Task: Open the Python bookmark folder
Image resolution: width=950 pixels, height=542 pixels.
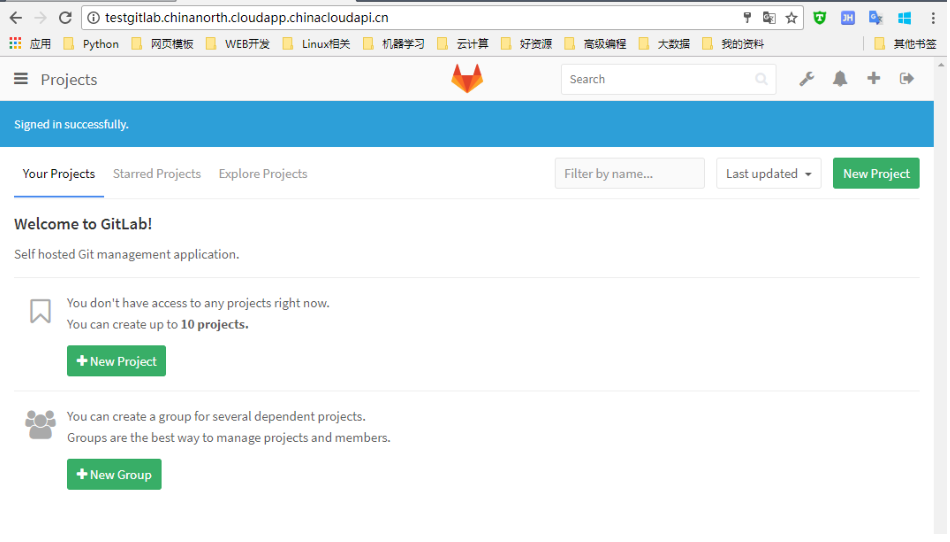Action: pyautogui.click(x=91, y=44)
